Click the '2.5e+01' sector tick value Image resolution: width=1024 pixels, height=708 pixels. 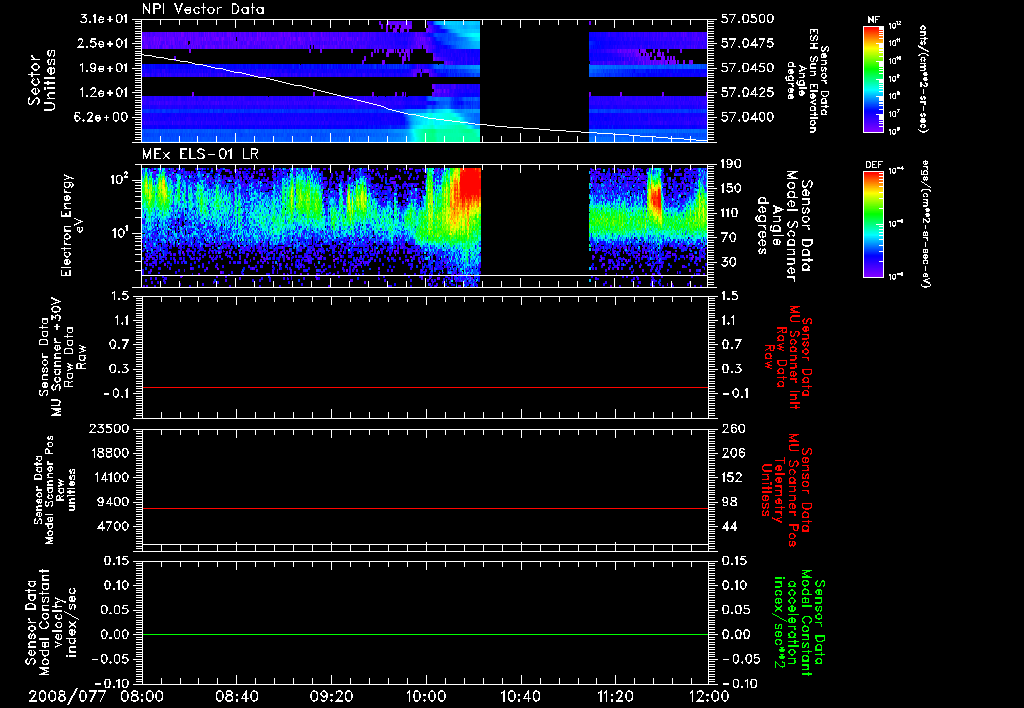pos(104,43)
